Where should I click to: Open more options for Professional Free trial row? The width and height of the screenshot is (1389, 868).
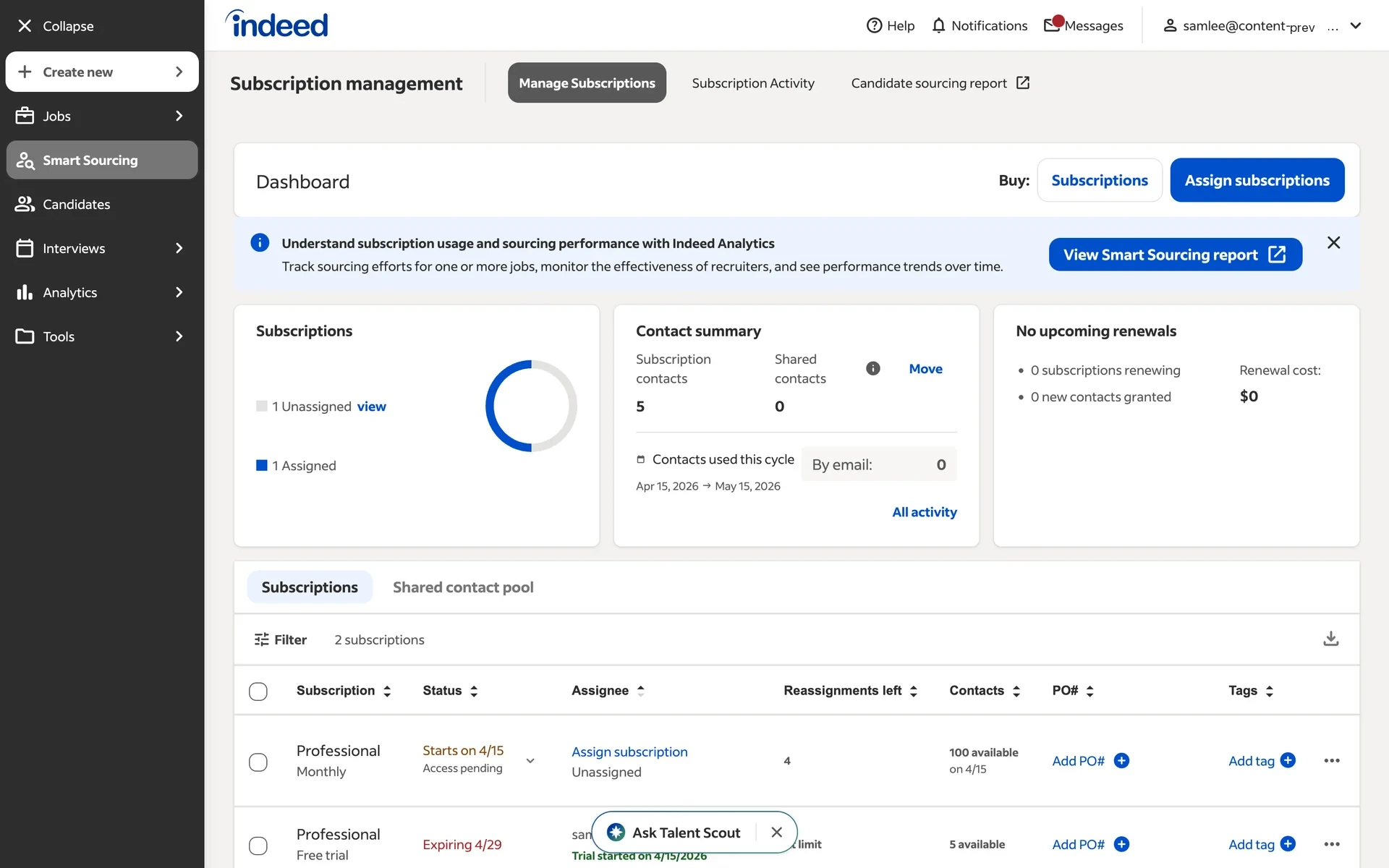(1332, 844)
